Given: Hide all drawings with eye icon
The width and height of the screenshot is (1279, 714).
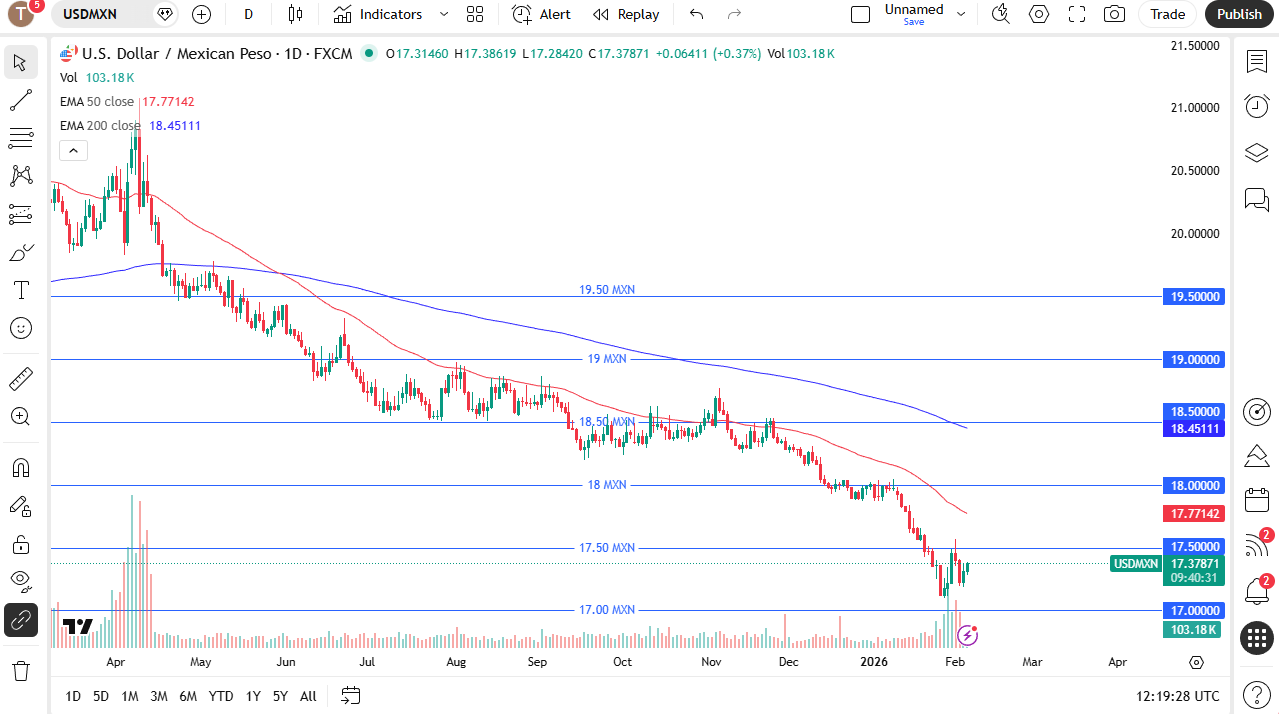Looking at the screenshot, I should click(20, 582).
